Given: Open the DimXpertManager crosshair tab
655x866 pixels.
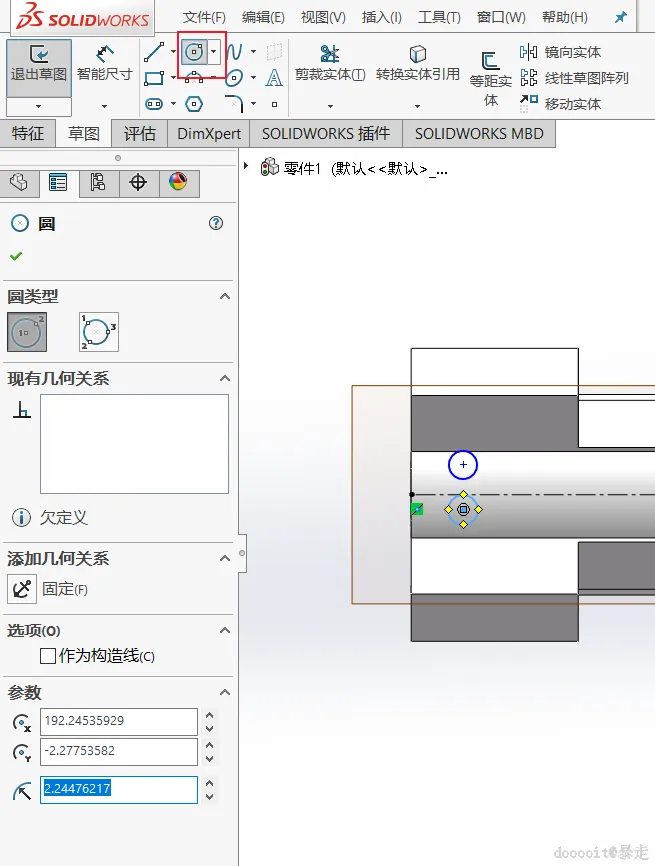Looking at the screenshot, I should point(138,183).
